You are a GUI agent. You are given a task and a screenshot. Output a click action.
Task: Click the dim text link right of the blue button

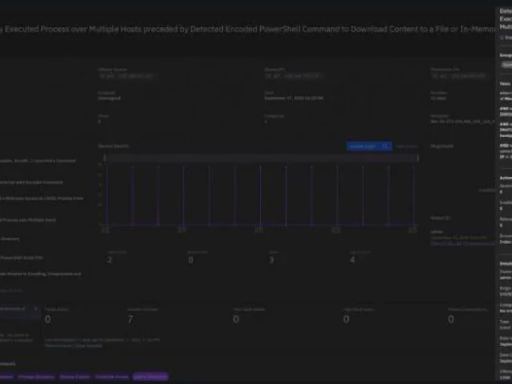tap(406, 146)
